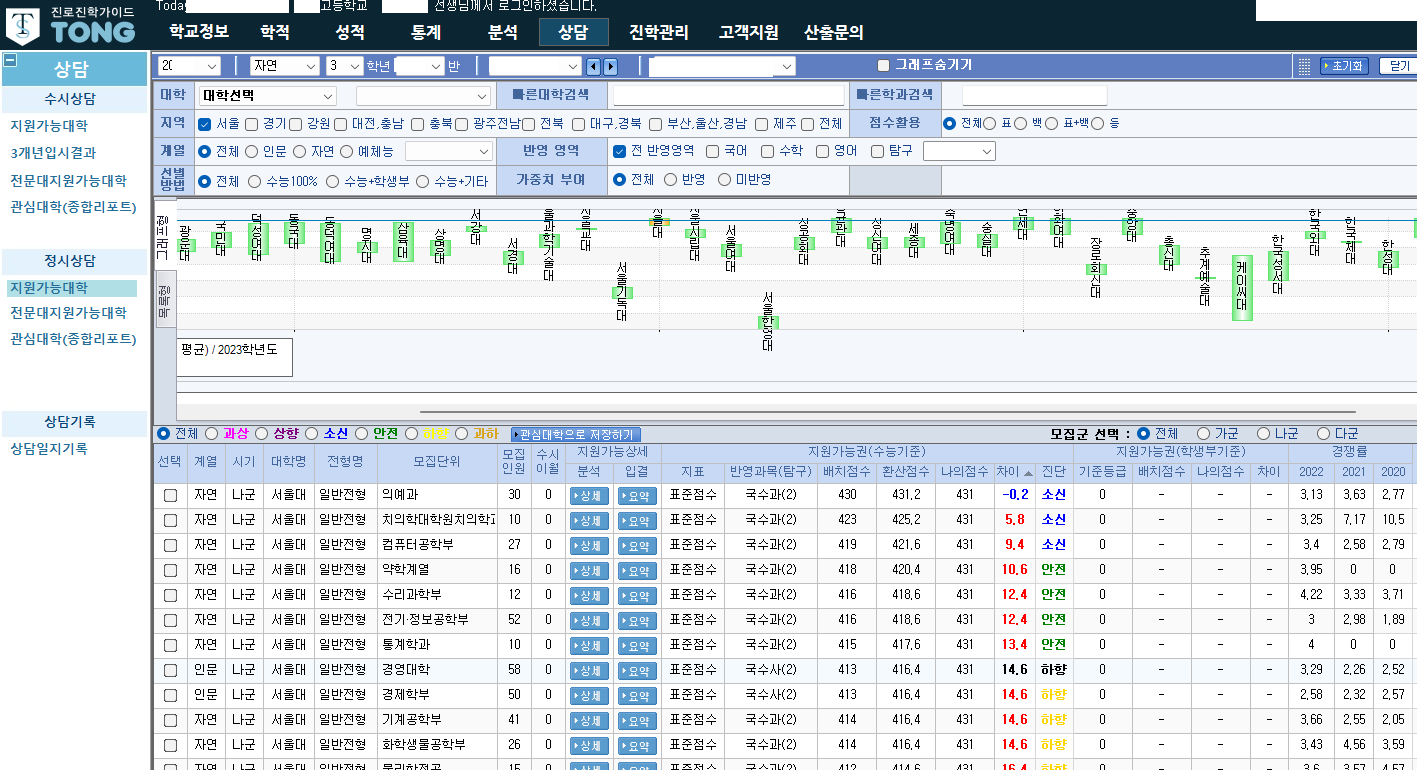Sort by the 차이 column header arrow
The image size is (1417, 770).
(1028, 473)
